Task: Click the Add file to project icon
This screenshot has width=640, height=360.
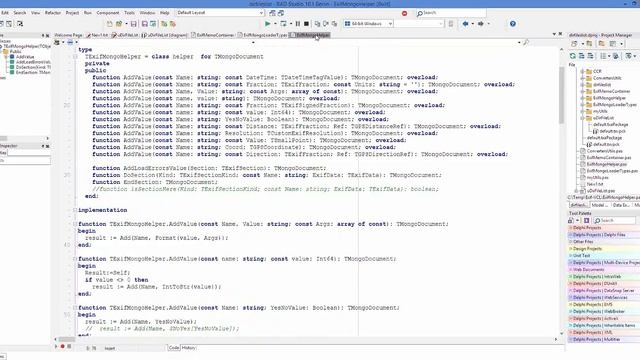Action: pyautogui.click(x=164, y=24)
